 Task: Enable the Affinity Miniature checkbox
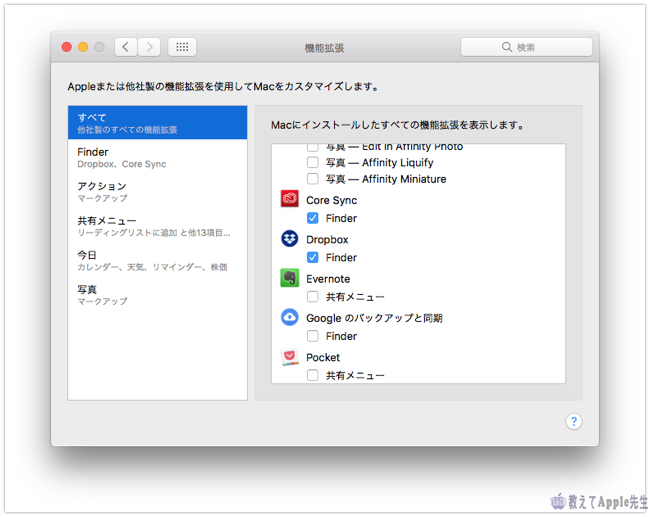click(313, 179)
